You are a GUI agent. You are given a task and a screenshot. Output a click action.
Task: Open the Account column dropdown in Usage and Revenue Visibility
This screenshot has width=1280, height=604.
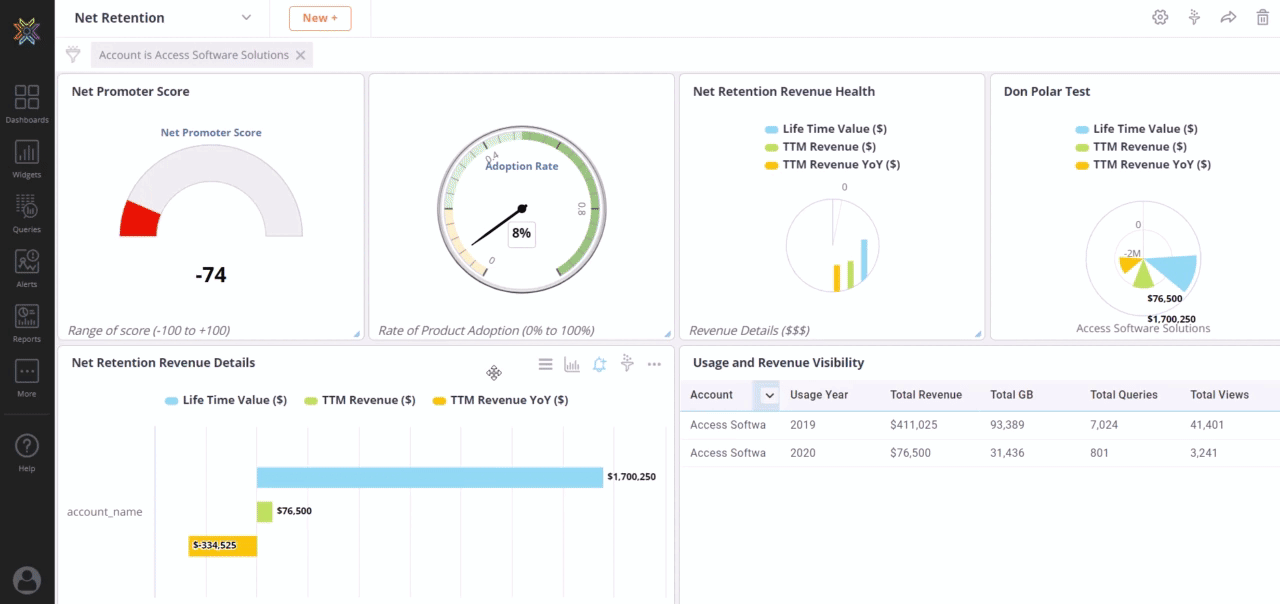pyautogui.click(x=768, y=395)
